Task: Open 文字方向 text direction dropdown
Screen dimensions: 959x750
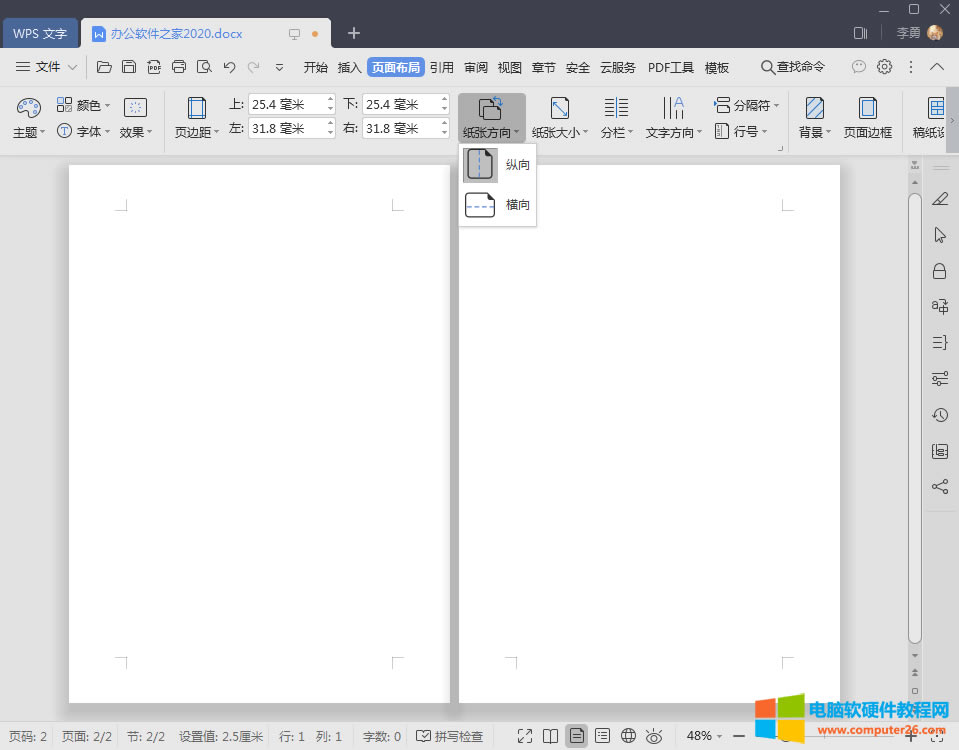Action: 673,131
